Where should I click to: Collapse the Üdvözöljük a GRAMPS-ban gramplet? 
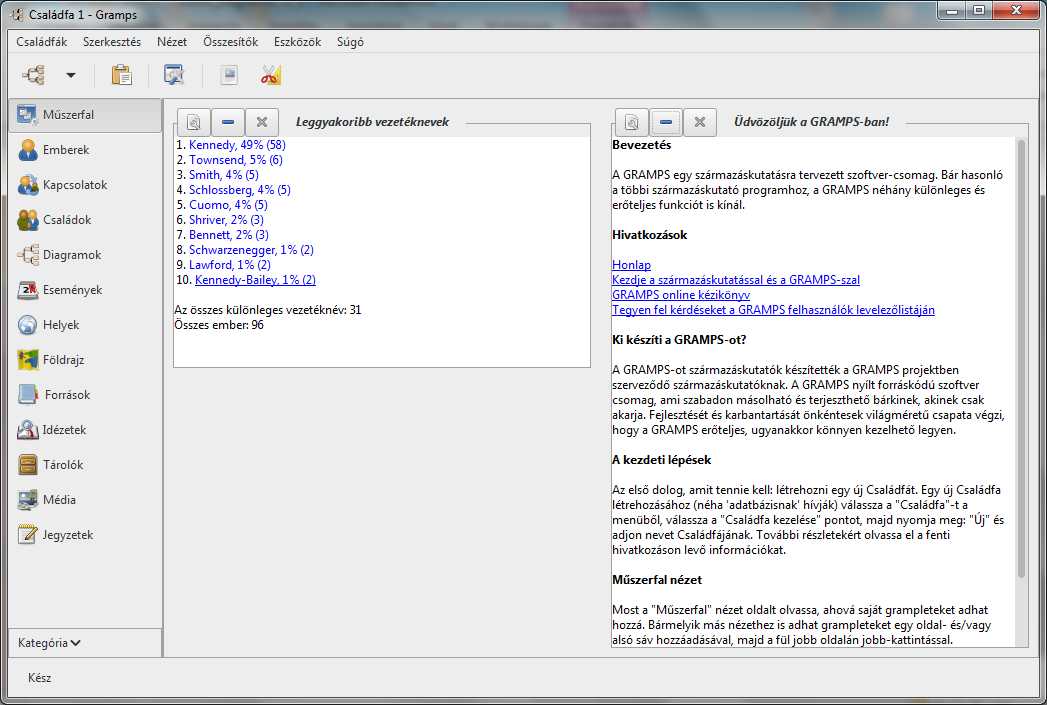666,122
